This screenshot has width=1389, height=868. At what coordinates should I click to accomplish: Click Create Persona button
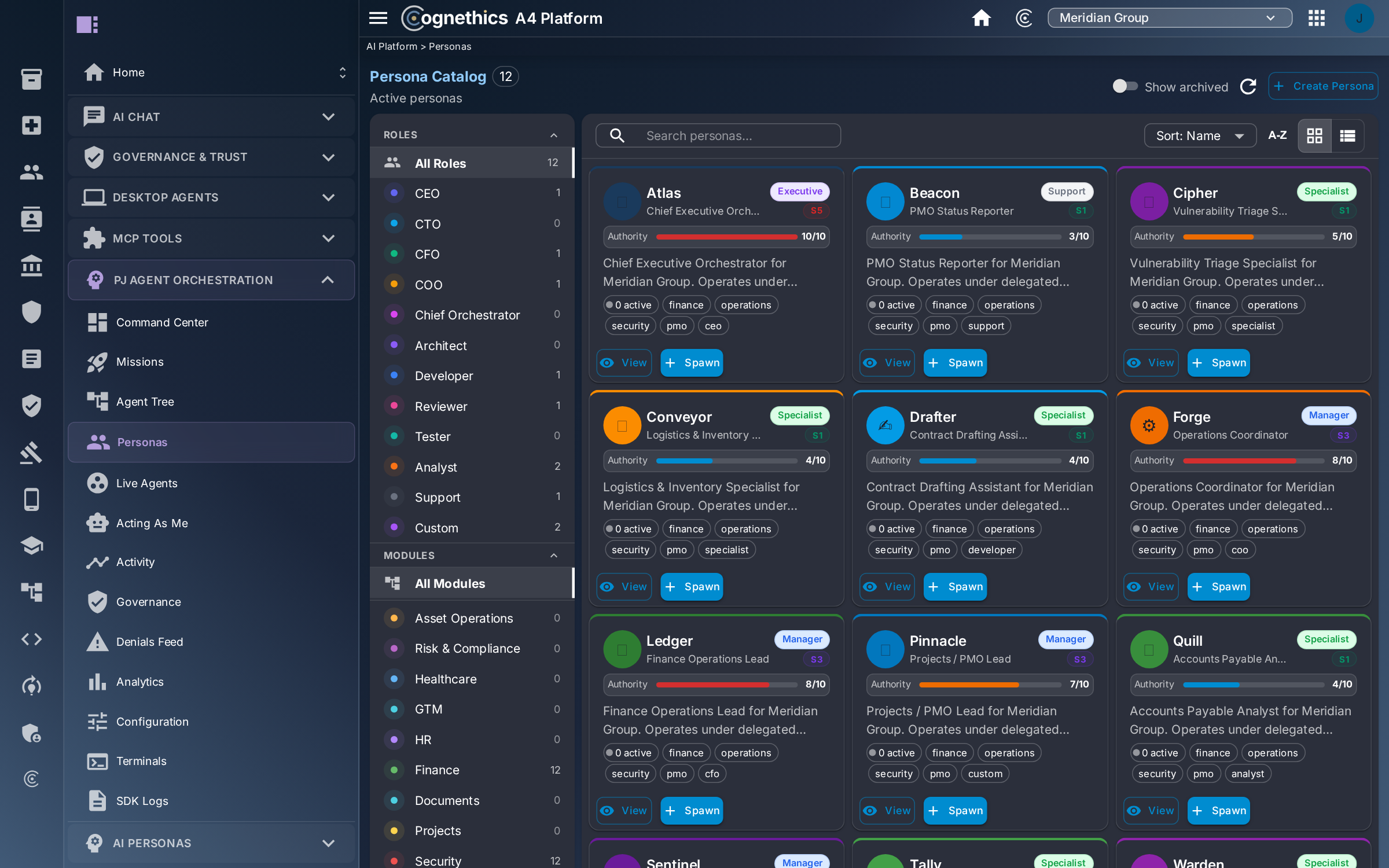[1323, 86]
